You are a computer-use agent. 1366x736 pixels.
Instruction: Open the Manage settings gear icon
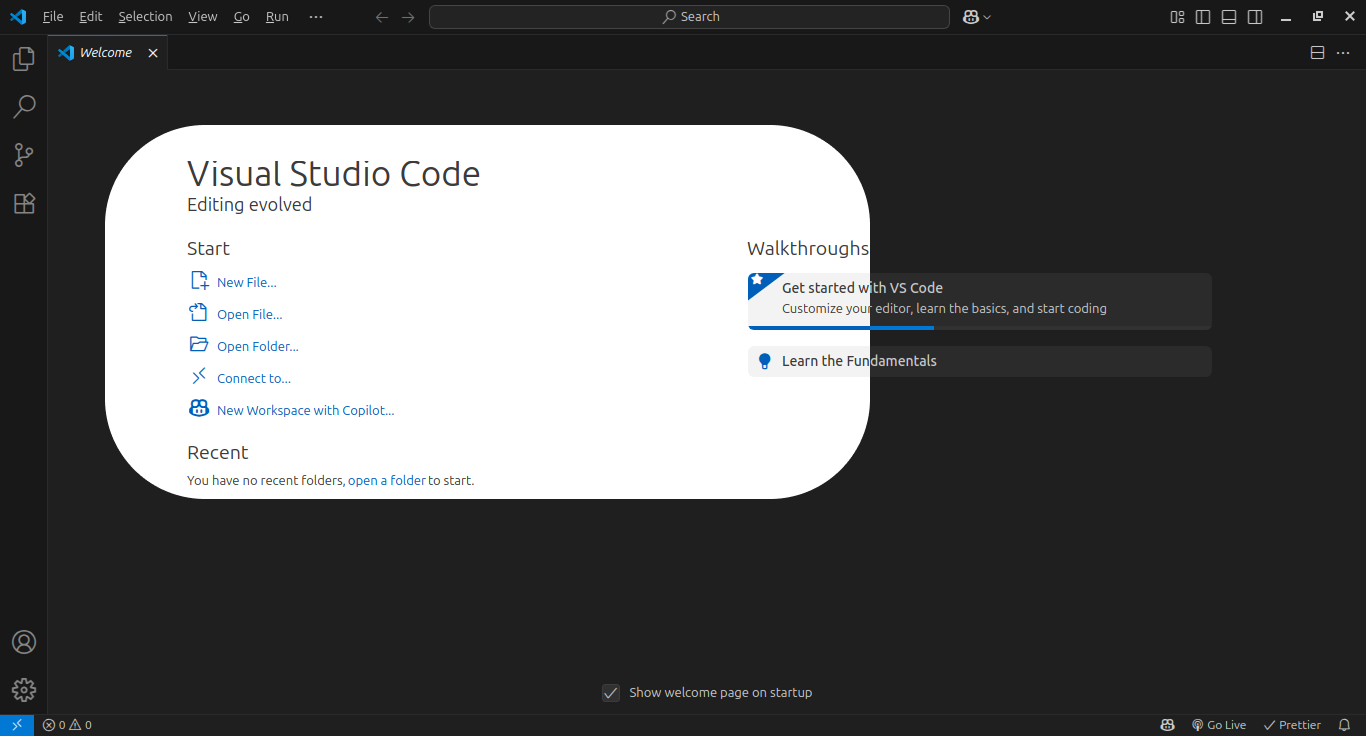point(23,689)
